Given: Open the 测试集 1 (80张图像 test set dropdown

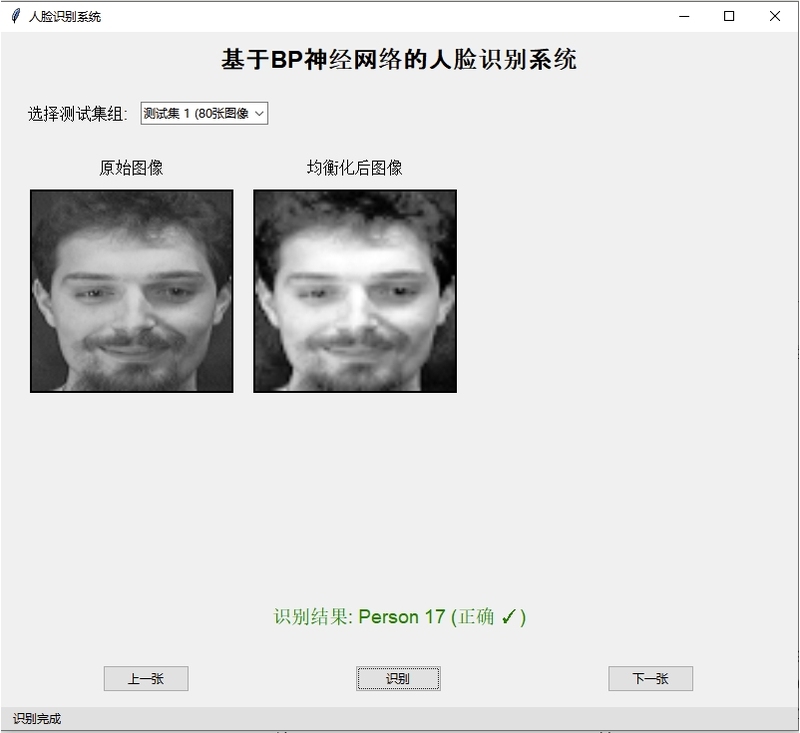Looking at the screenshot, I should pos(204,113).
